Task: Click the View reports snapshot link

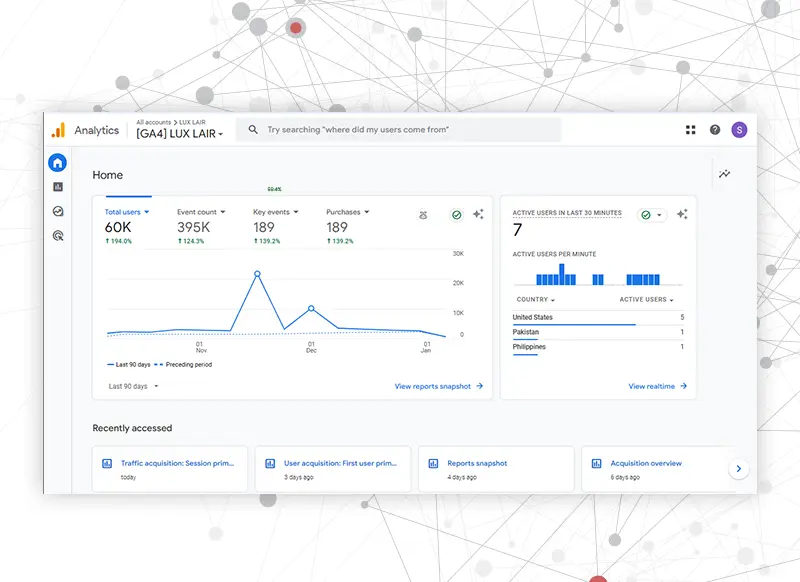Action: tap(438, 386)
